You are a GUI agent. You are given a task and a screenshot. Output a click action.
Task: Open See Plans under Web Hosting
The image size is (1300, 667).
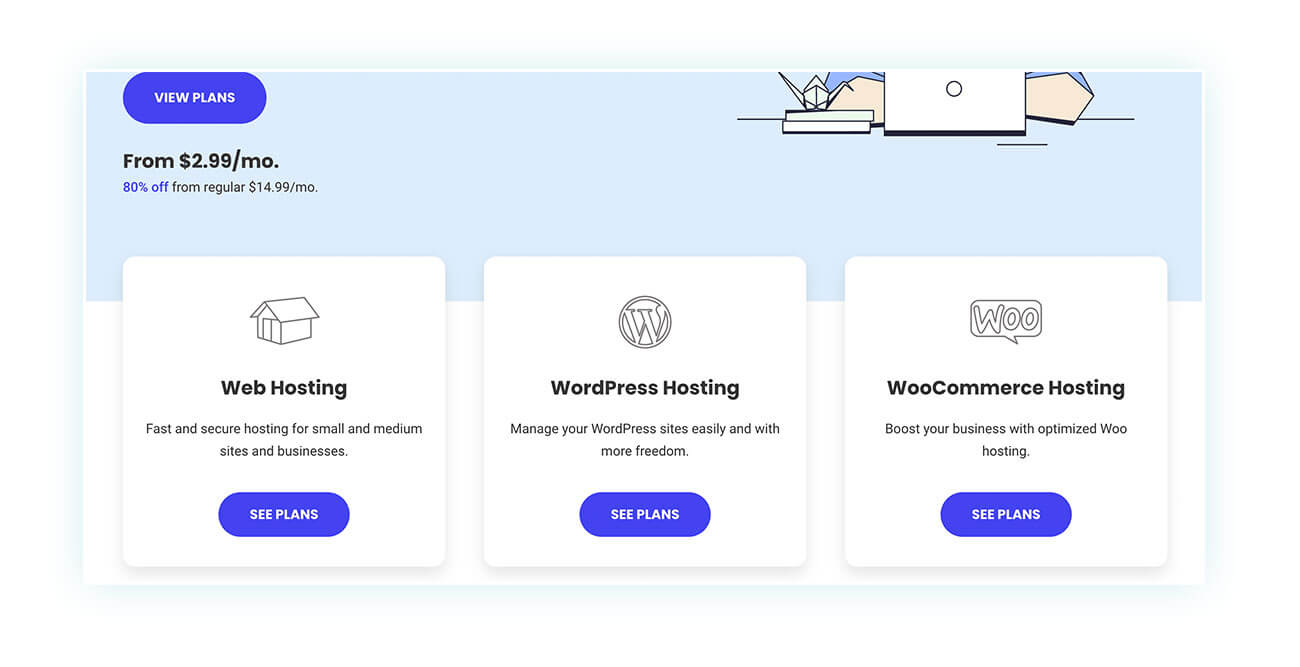point(284,514)
